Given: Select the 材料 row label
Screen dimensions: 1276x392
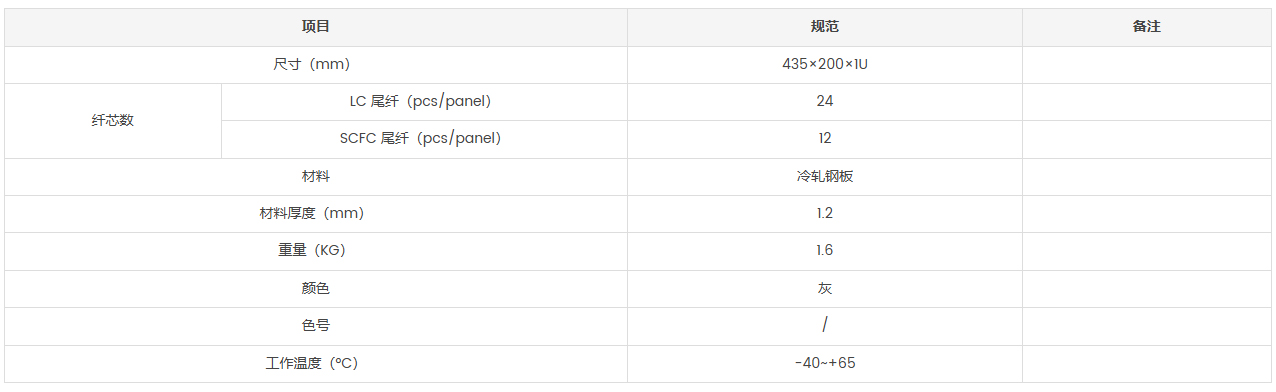Looking at the screenshot, I should coord(316,176).
